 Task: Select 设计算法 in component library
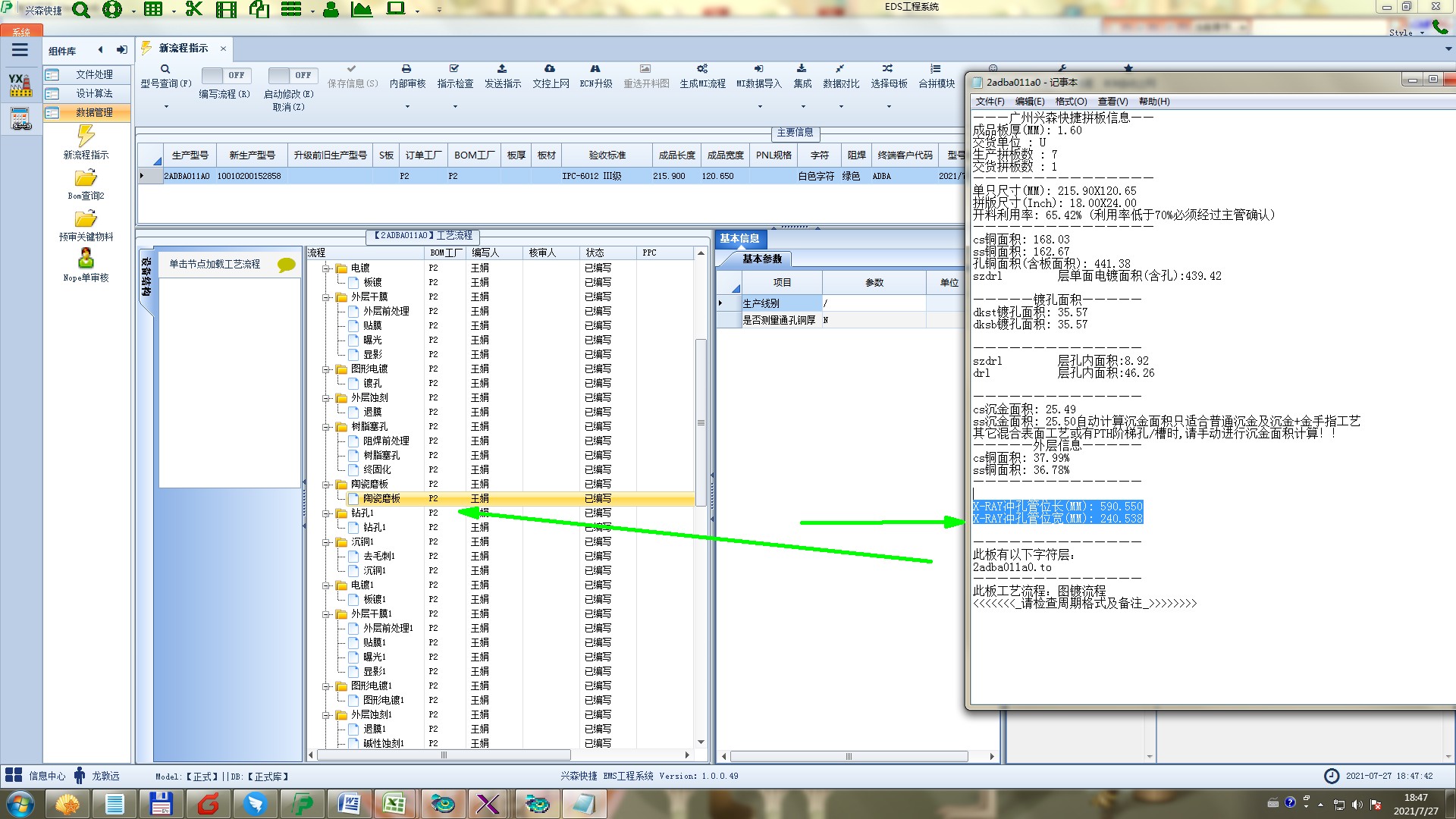pos(86,93)
